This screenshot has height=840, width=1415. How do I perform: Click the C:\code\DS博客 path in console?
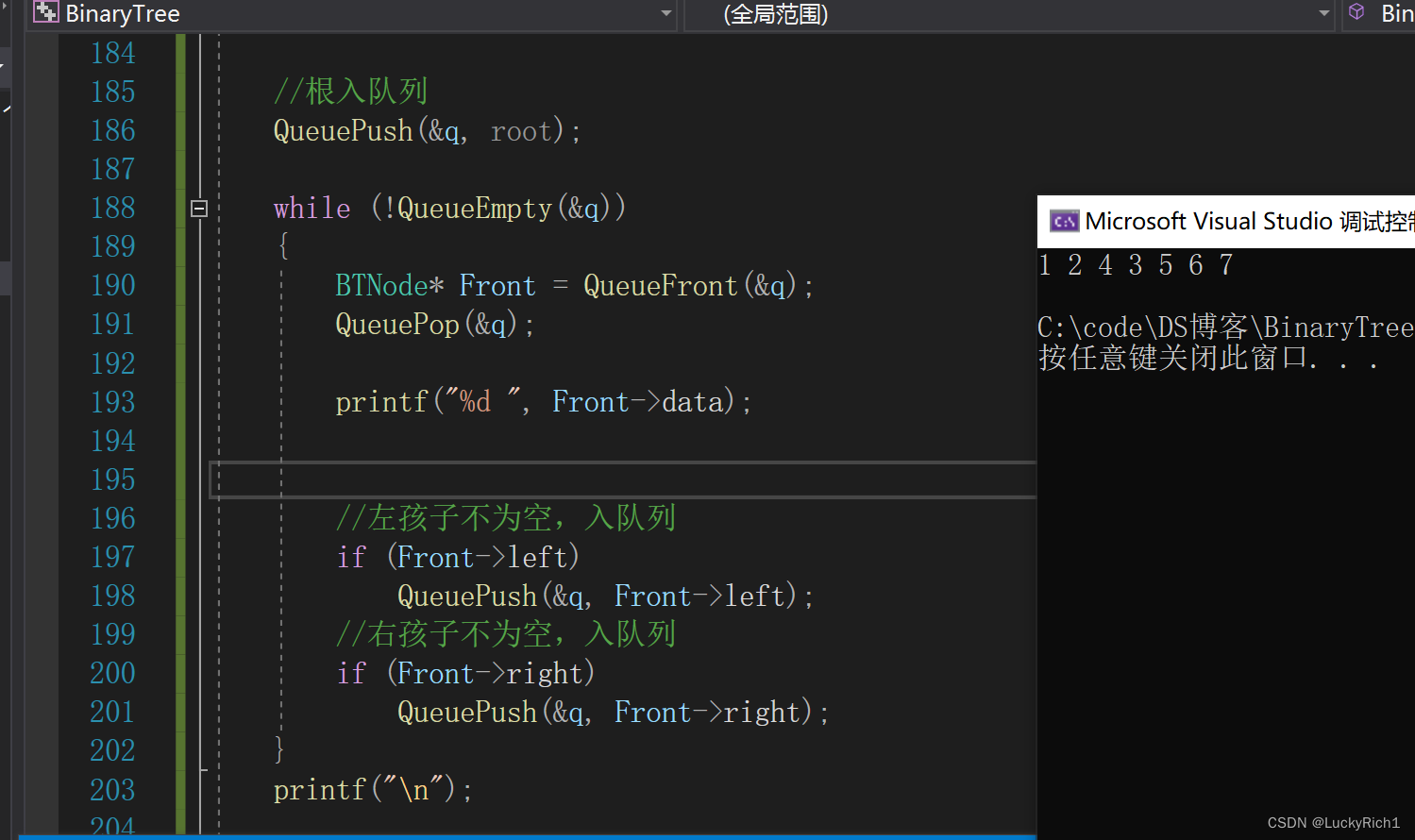pos(1225,328)
